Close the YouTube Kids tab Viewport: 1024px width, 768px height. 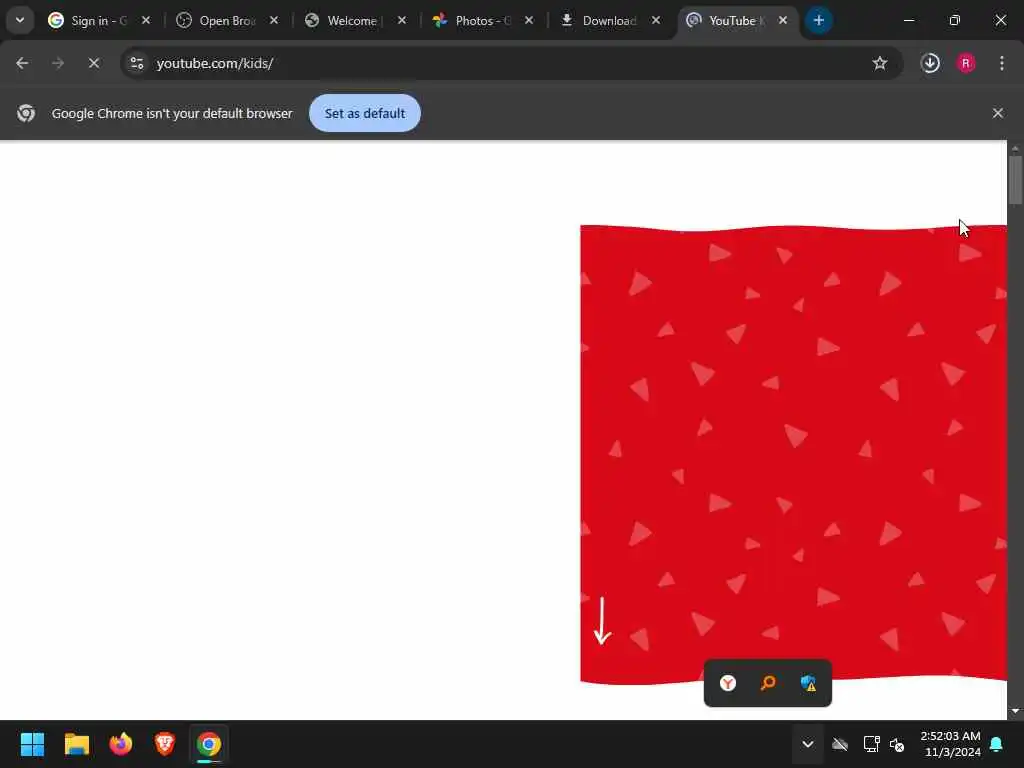click(x=783, y=20)
